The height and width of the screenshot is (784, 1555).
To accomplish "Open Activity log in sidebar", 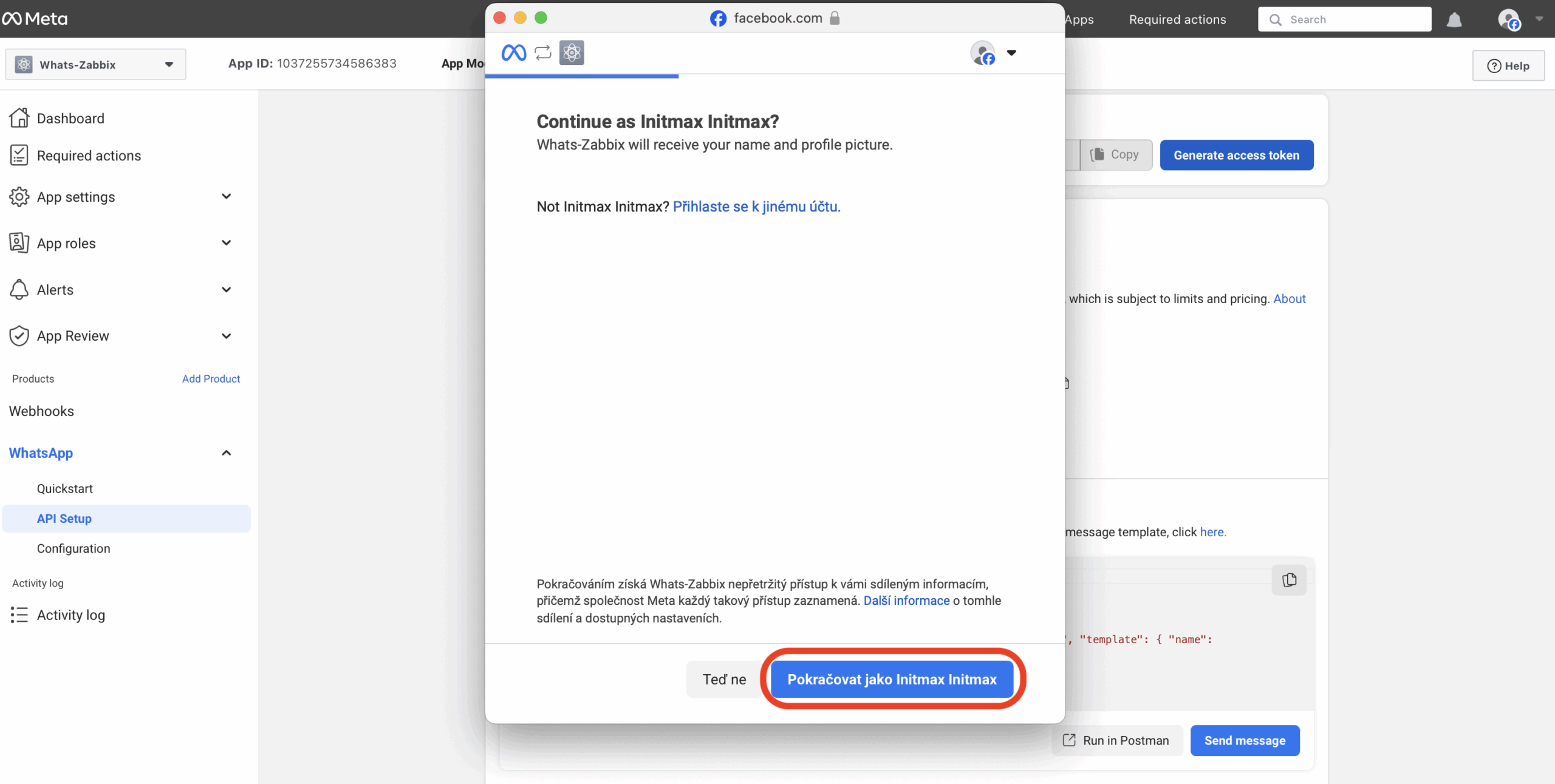I will [x=71, y=615].
